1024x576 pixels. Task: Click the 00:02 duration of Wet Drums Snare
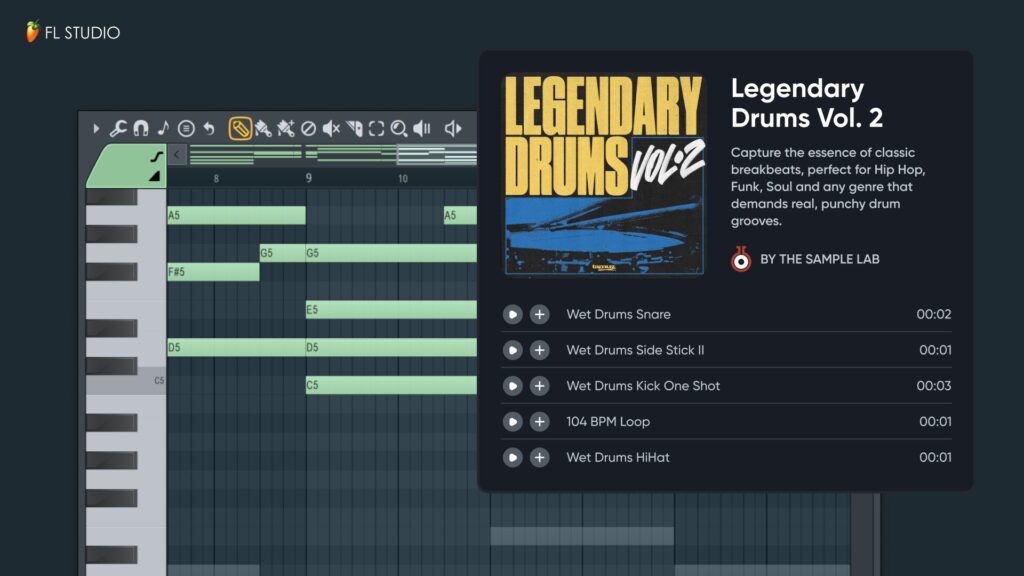pos(934,314)
